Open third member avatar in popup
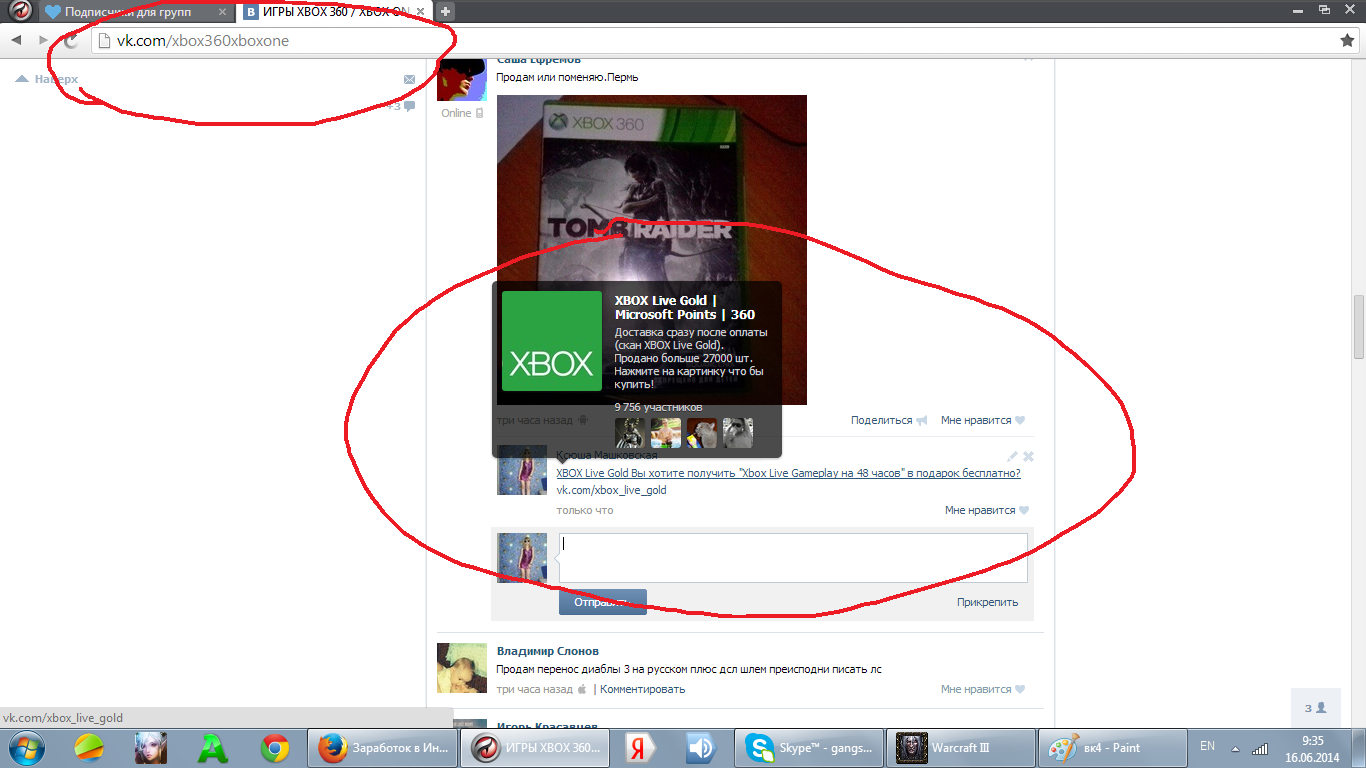Viewport: 1366px width, 768px height. click(x=702, y=433)
